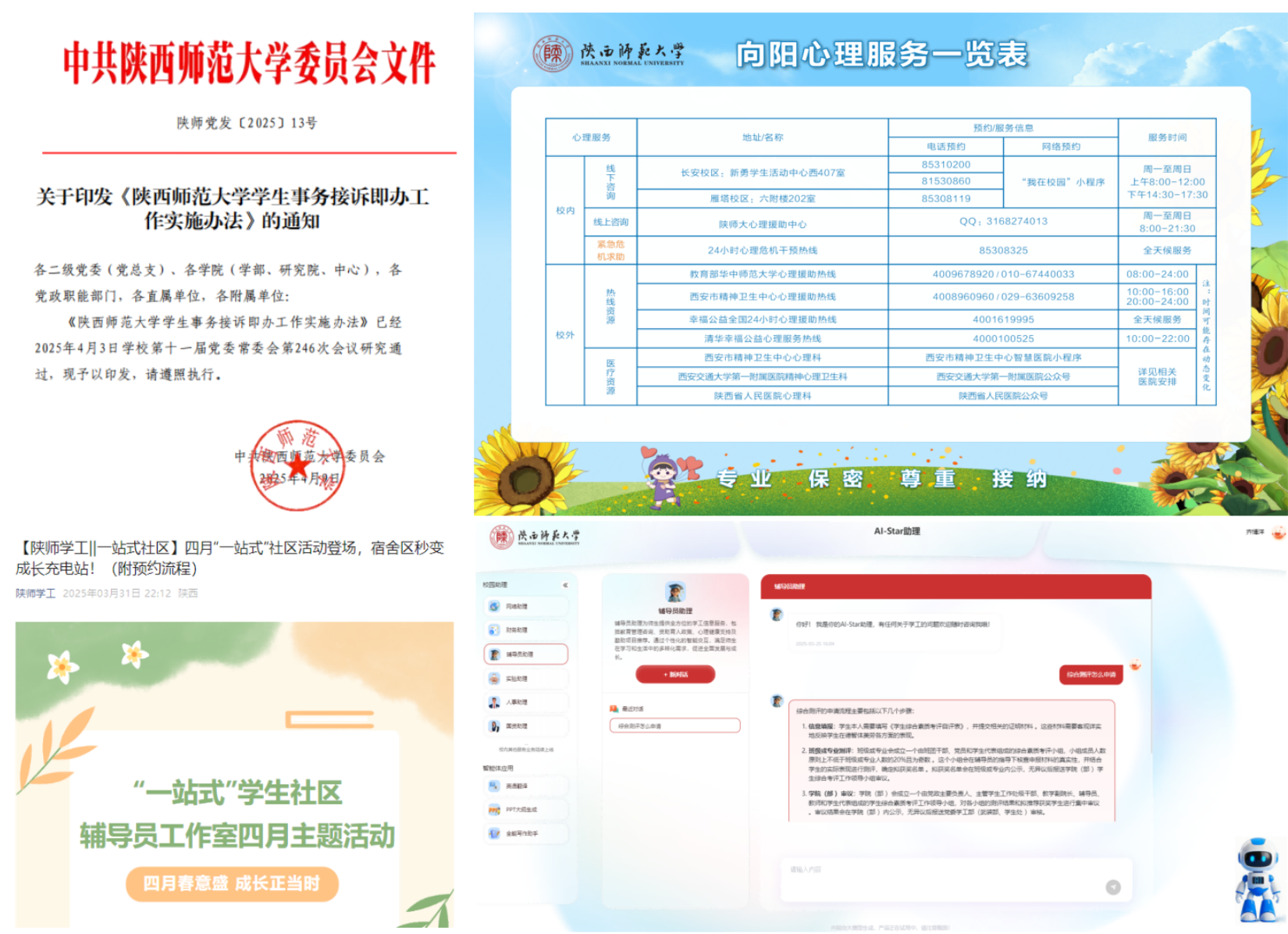This screenshot has height=934, width=1288.
Task: Open the PPT大纲生成 app
Action: [x=494, y=810]
